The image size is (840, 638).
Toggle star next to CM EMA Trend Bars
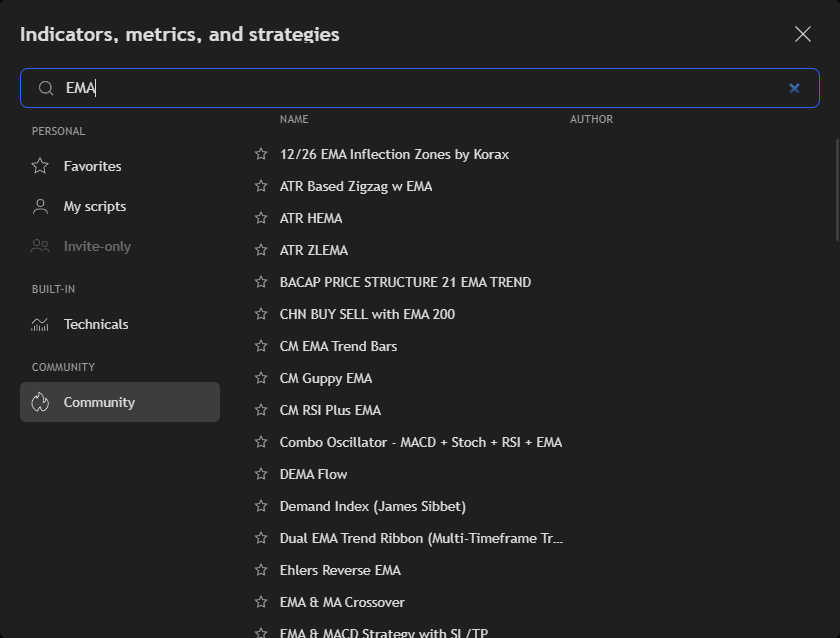(261, 346)
